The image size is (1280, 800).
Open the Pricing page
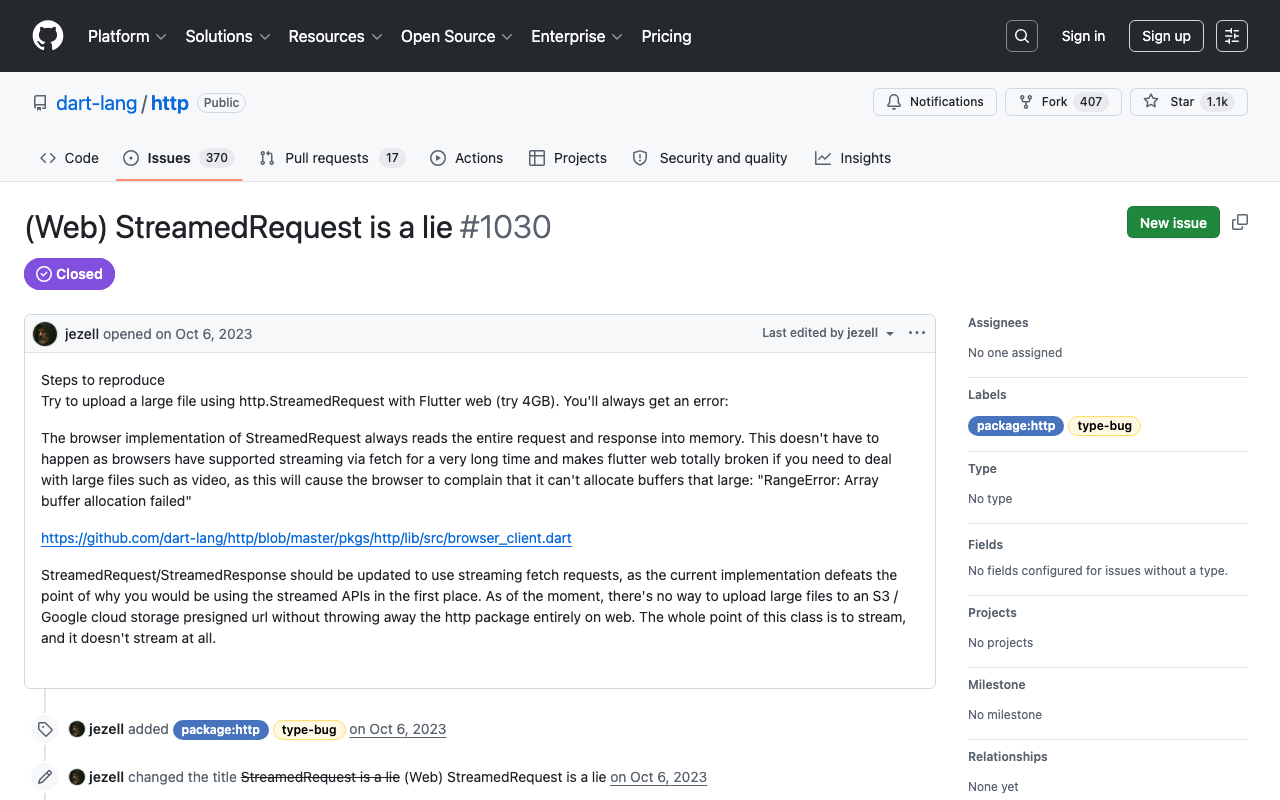click(x=666, y=36)
